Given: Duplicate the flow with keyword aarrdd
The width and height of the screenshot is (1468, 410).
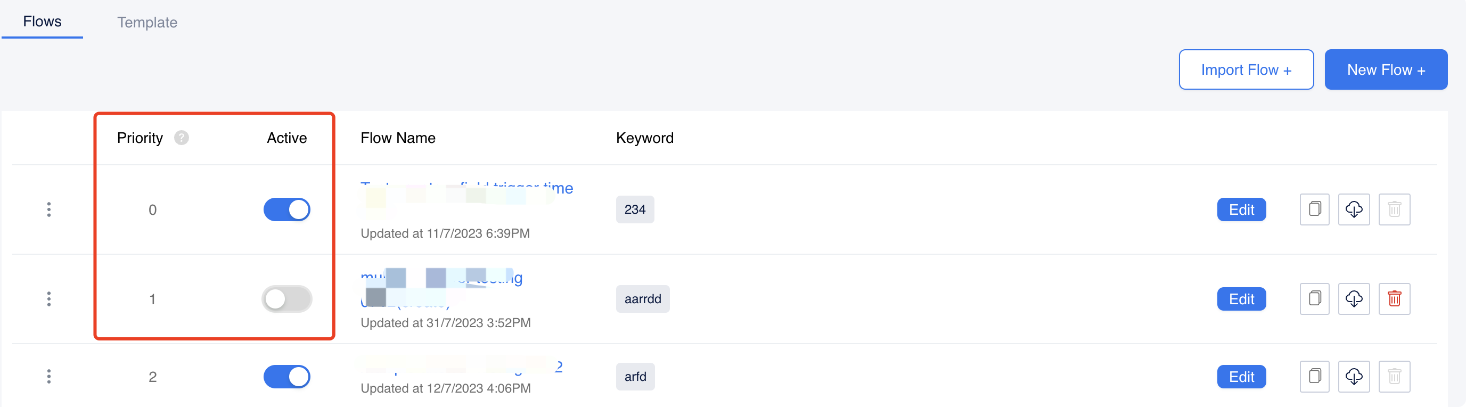Looking at the screenshot, I should tap(1315, 299).
